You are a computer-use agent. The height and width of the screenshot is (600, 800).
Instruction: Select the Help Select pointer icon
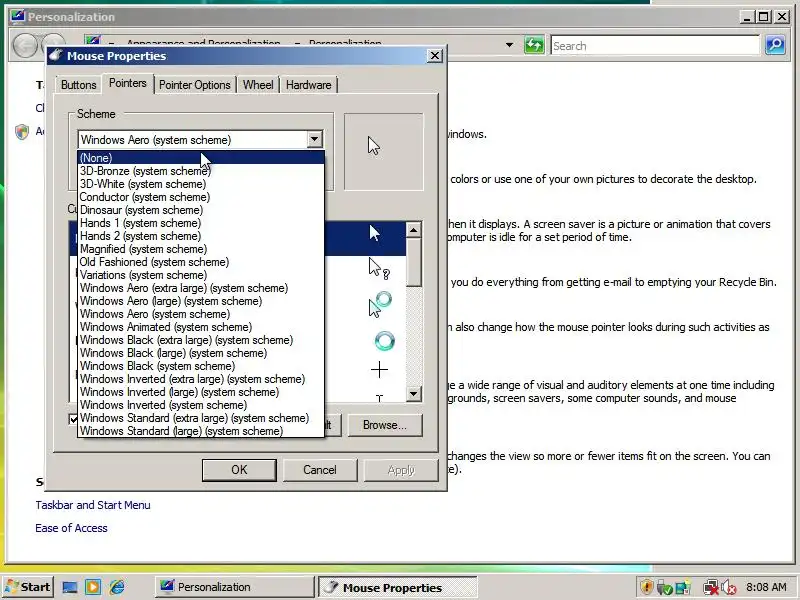click(x=379, y=268)
